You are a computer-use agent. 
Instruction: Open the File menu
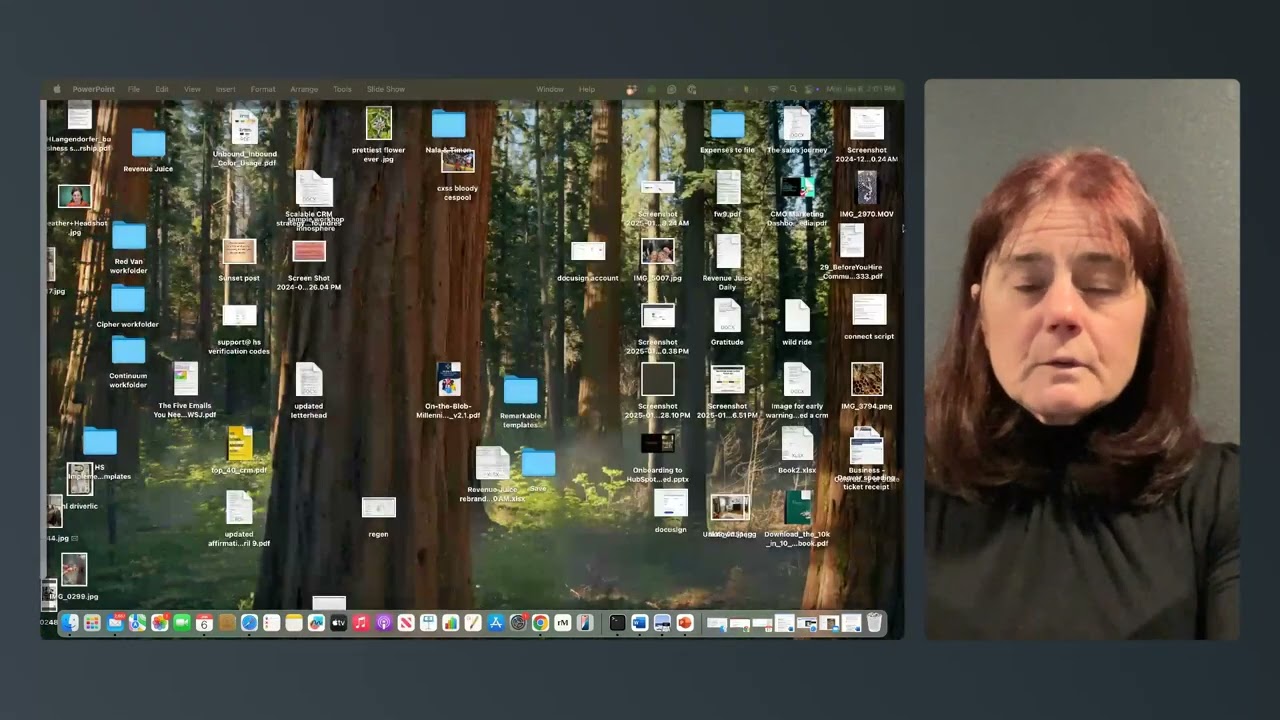point(134,90)
